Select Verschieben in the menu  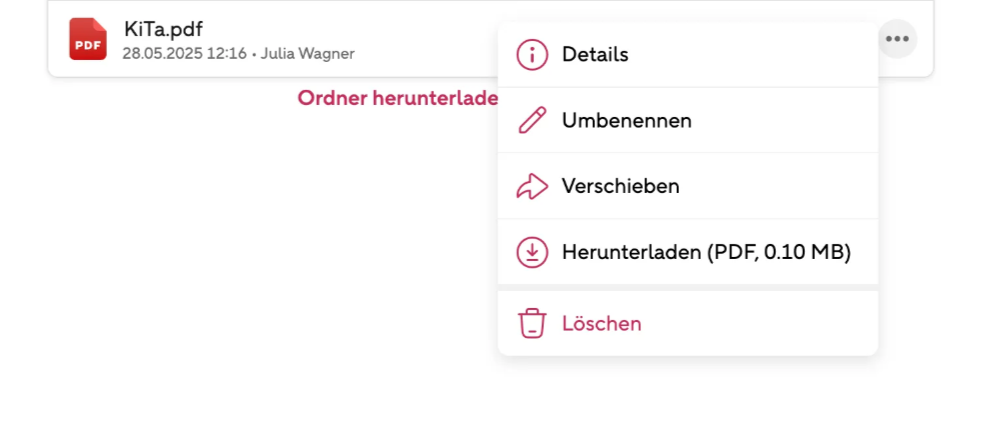pos(687,186)
